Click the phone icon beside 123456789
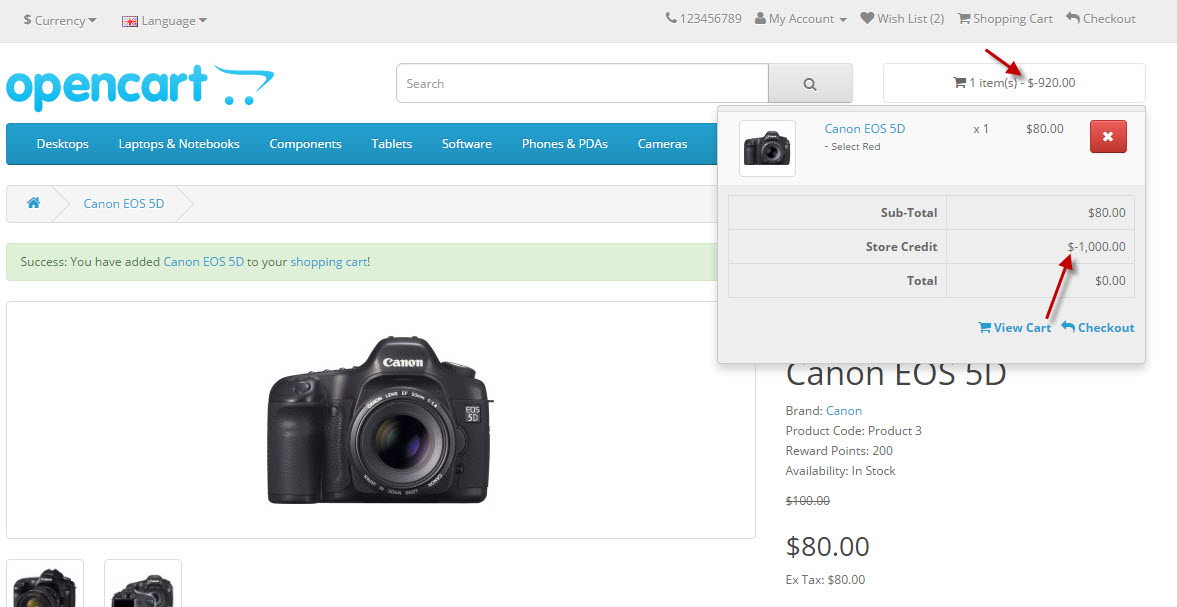Viewport: 1177px width, 607px height. (x=671, y=18)
